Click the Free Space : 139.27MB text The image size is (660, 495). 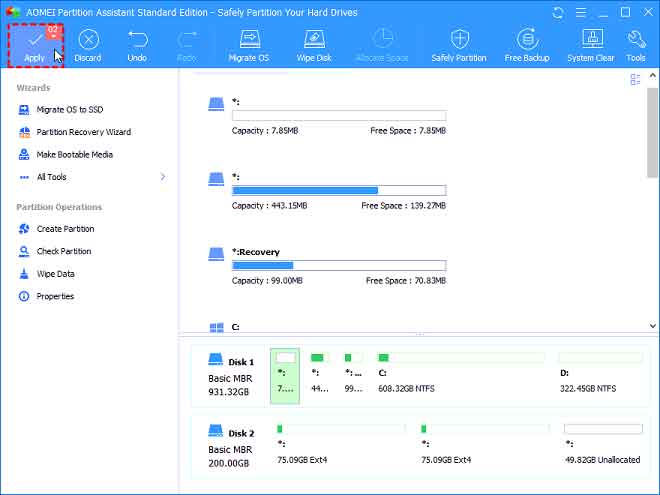(404, 206)
